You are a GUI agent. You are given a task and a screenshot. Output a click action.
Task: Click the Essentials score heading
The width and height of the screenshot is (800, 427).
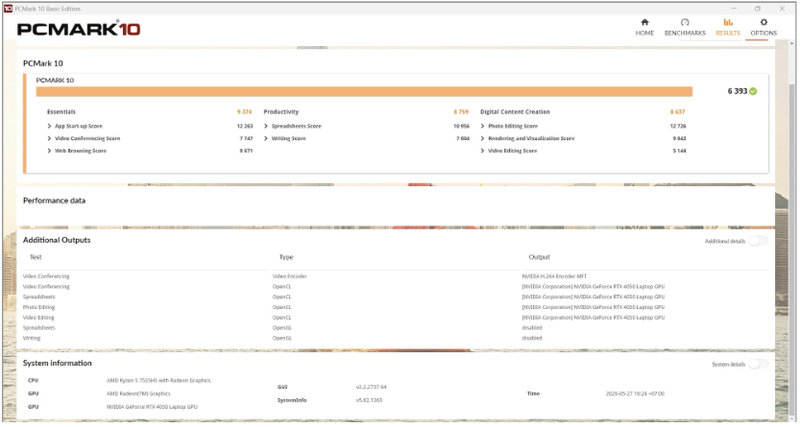pyautogui.click(x=61, y=112)
